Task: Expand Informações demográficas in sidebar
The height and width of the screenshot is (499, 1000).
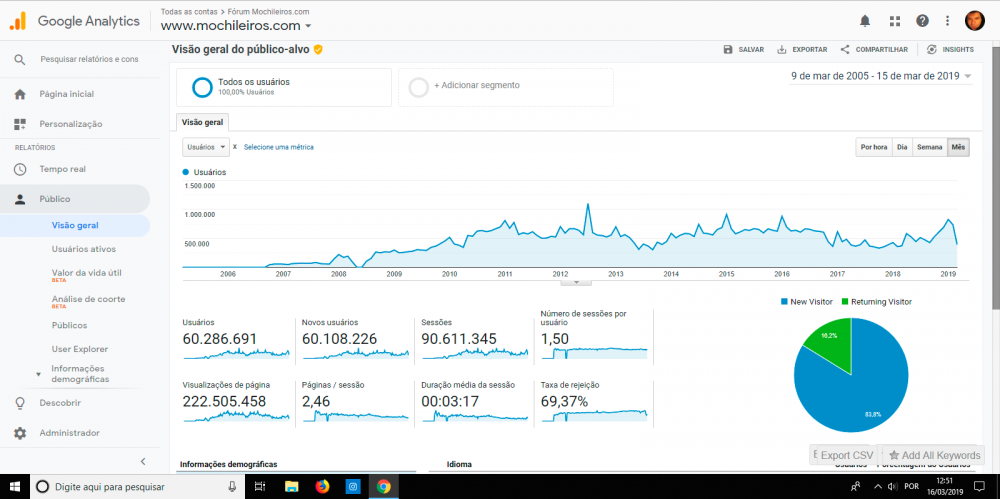Action: point(80,374)
